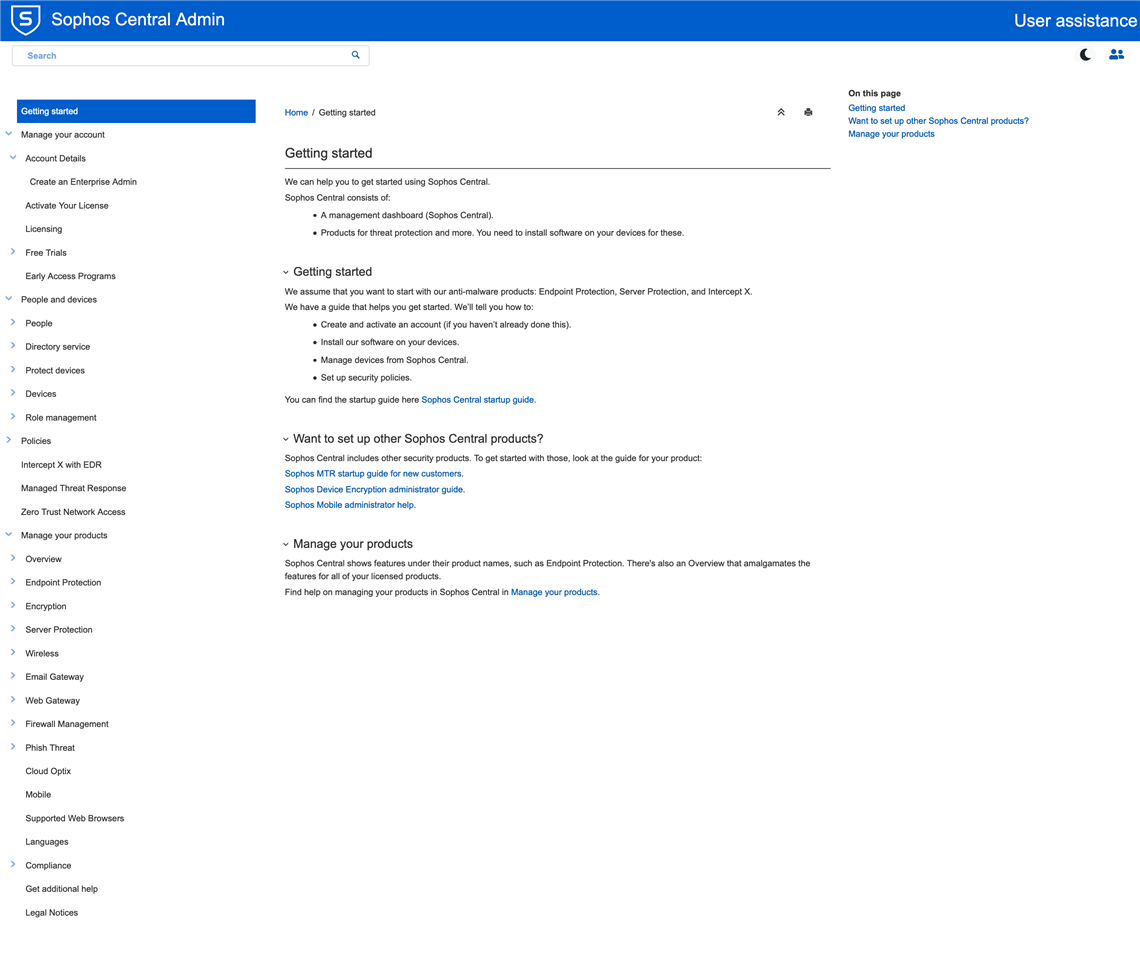Expand the People tree node

tap(13, 322)
